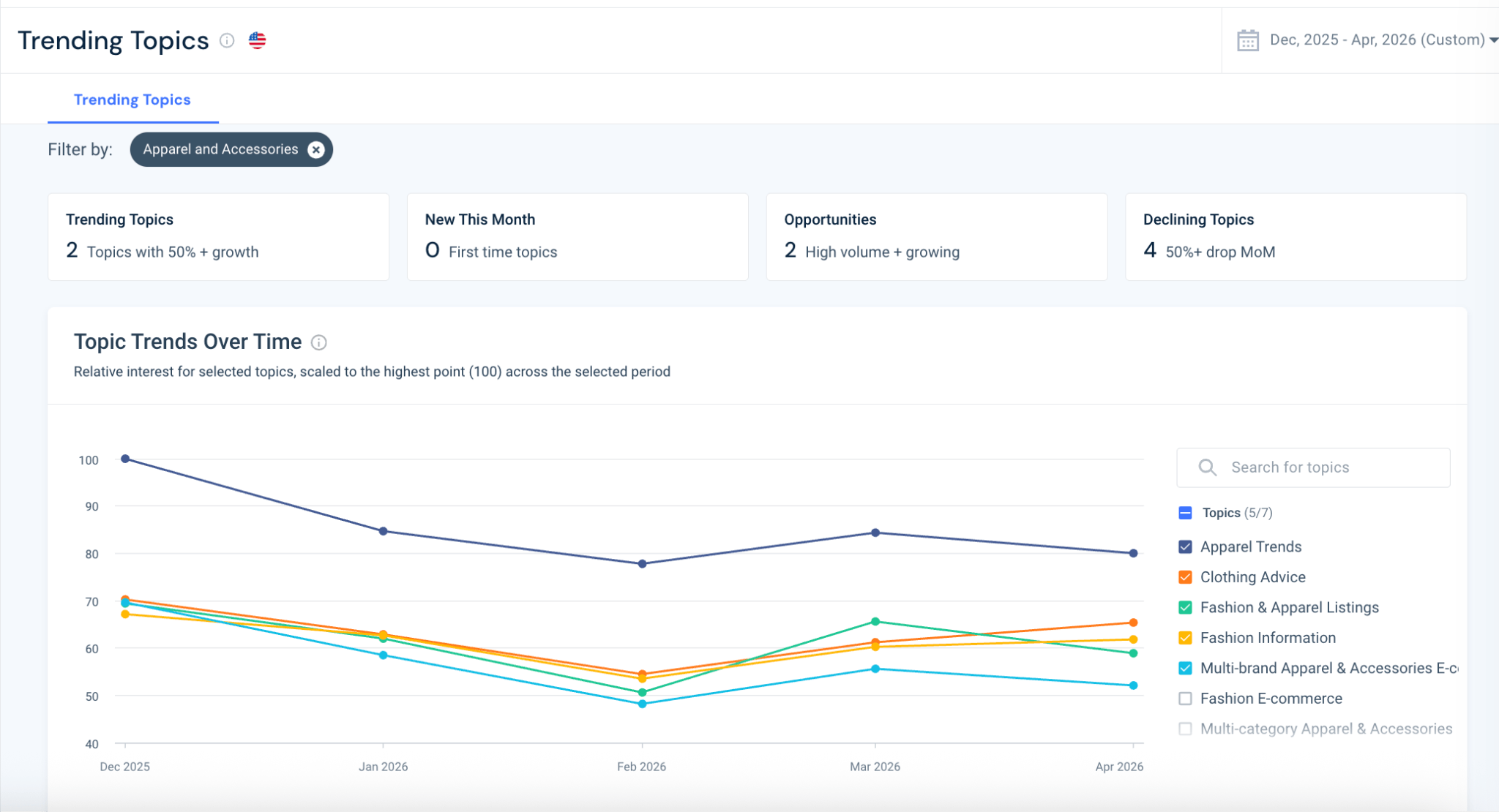Viewport: 1499px width, 812px height.
Task: Click the Jan 2026 axis label
Action: tap(383, 767)
